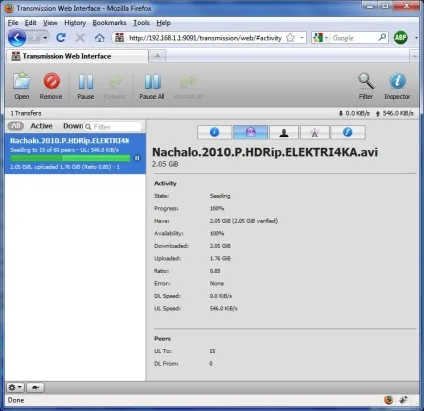424x411 pixels.
Task: Expand the URL history dropdown arrow
Action: point(302,38)
